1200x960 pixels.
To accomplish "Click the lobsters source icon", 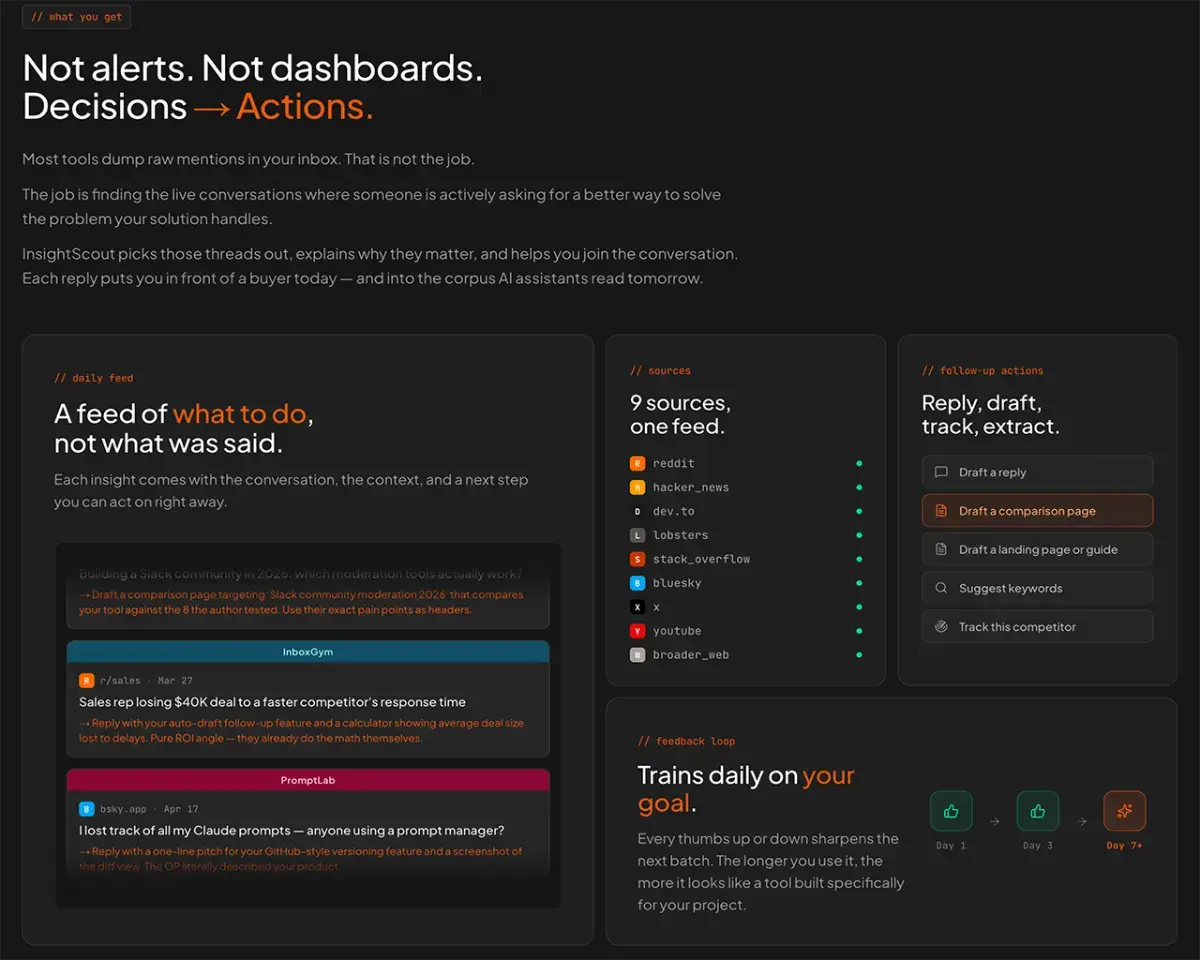I will click(638, 535).
